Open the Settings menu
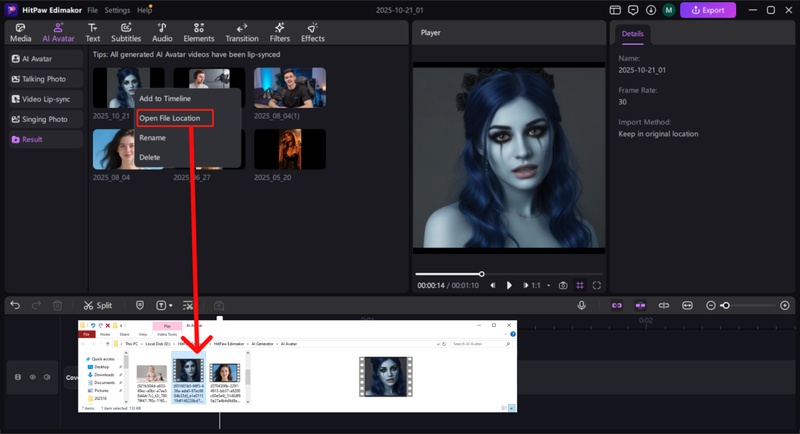Image resolution: width=800 pixels, height=434 pixels. pyautogui.click(x=117, y=9)
